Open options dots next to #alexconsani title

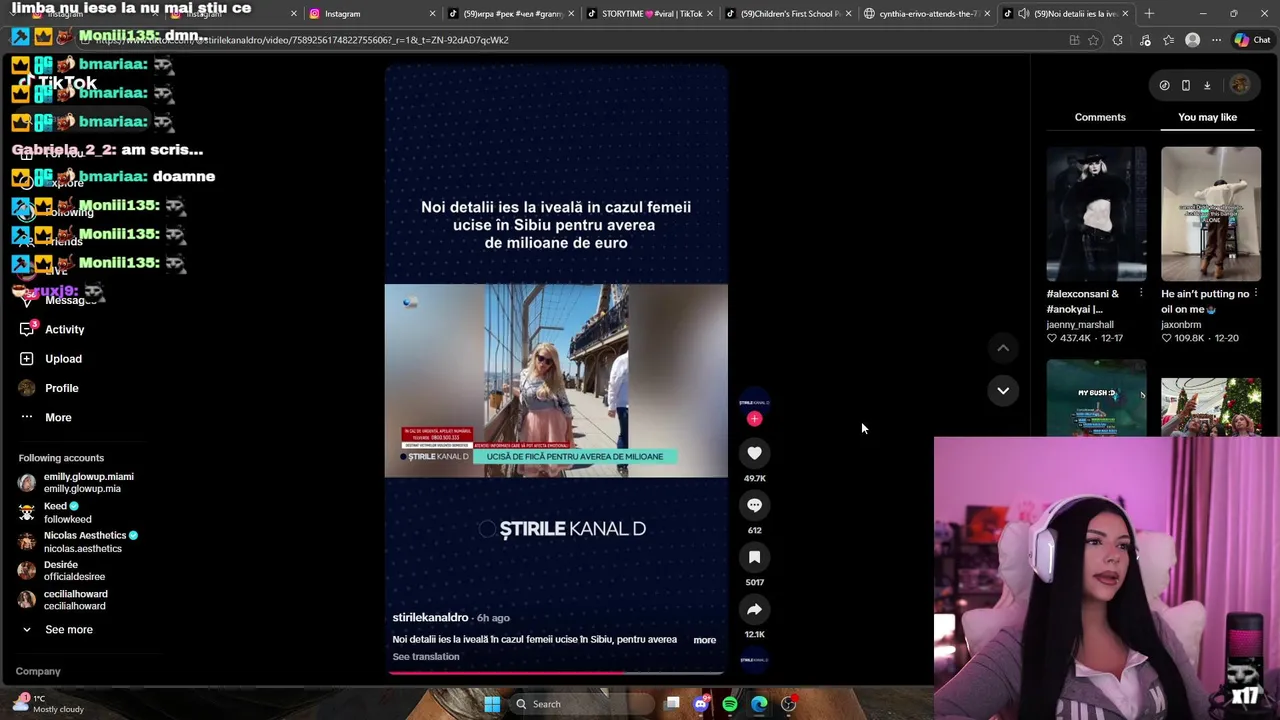1141,294
